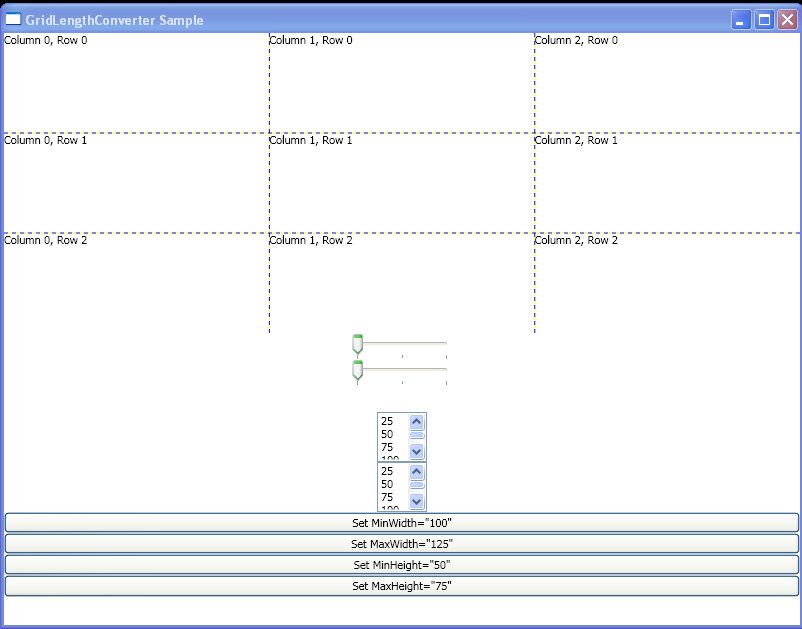Click the "Column 2, Row 2" text
802x629 pixels.
pos(576,240)
